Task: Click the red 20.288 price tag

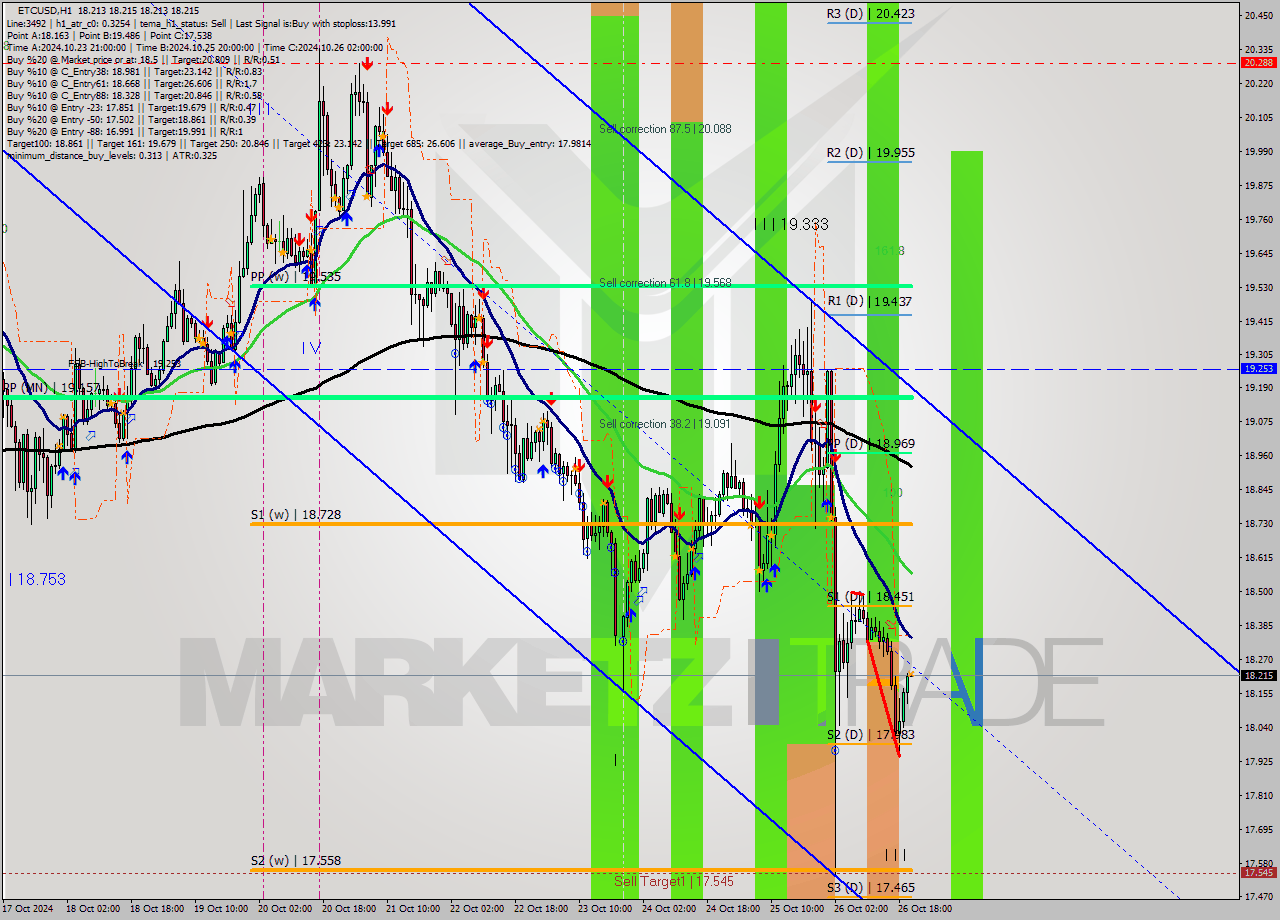Action: [1258, 62]
